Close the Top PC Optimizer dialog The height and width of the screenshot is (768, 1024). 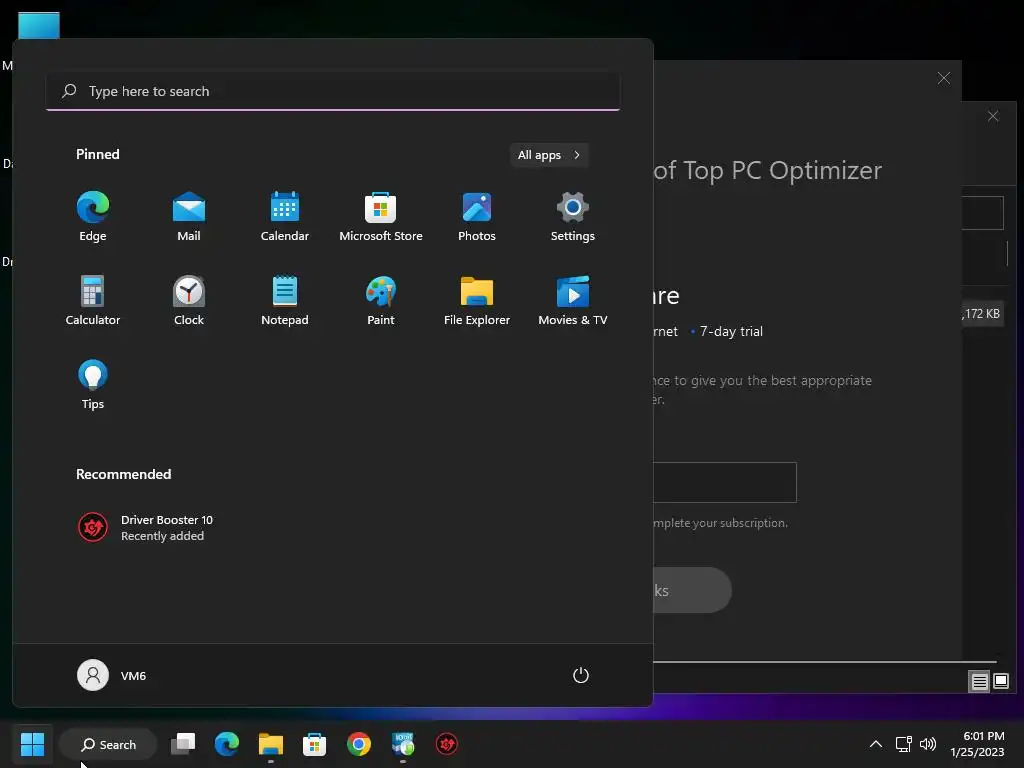(944, 78)
